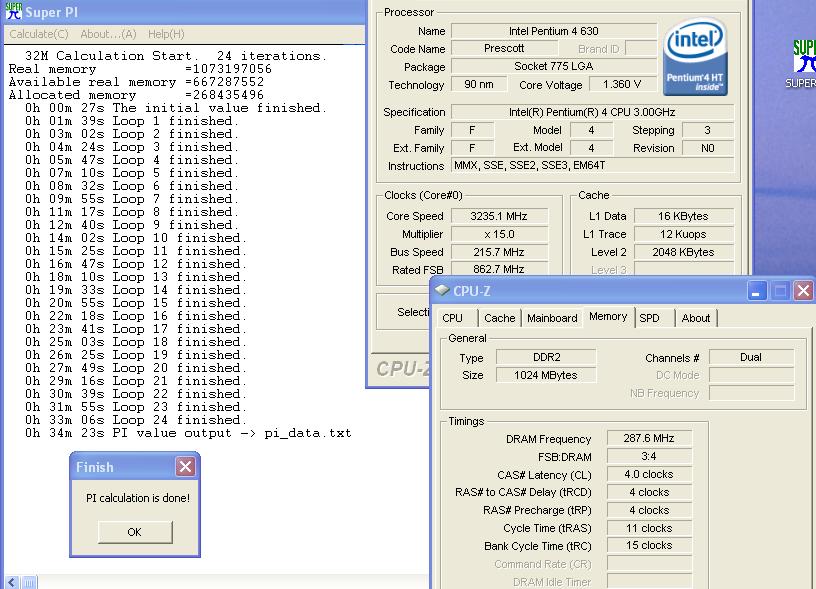Click the horizontal scrollbar thumb in Super PI
The width and height of the screenshot is (816, 589).
(x=29, y=583)
